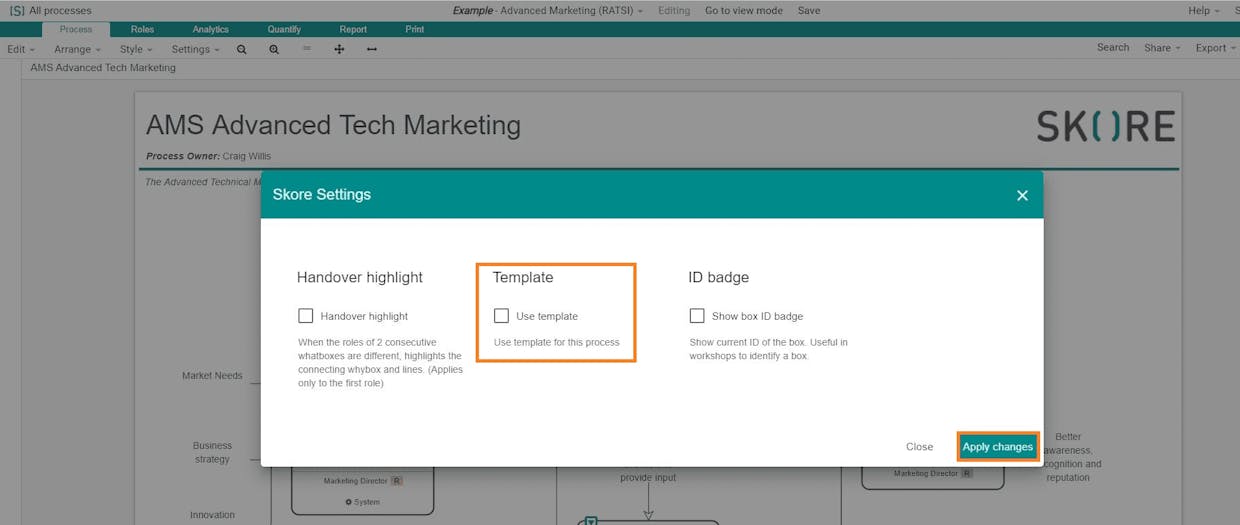Check Show box ID badge option

tap(697, 316)
